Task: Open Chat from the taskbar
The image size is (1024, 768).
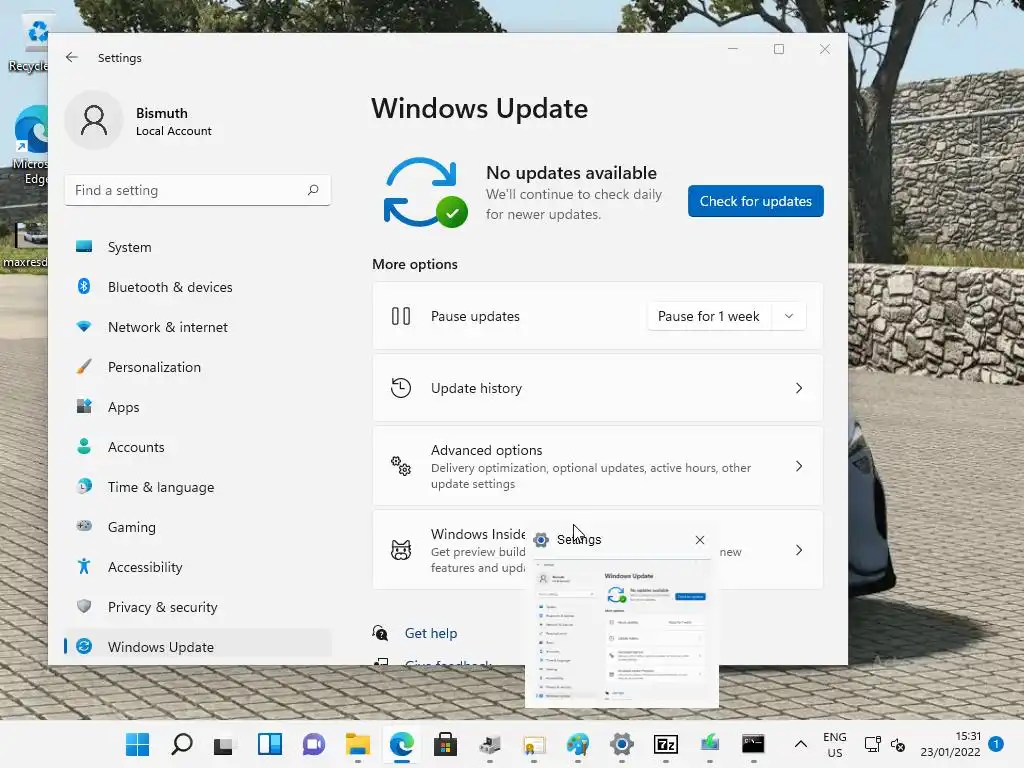Action: pyautogui.click(x=313, y=744)
